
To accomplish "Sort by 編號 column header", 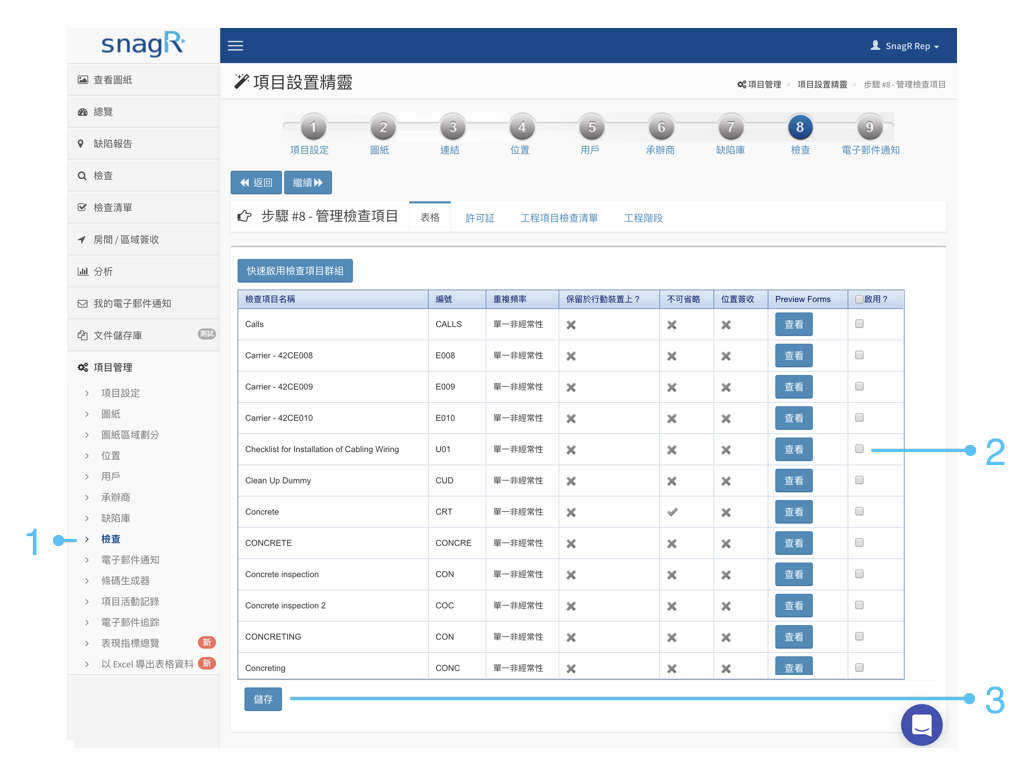I will (x=456, y=299).
